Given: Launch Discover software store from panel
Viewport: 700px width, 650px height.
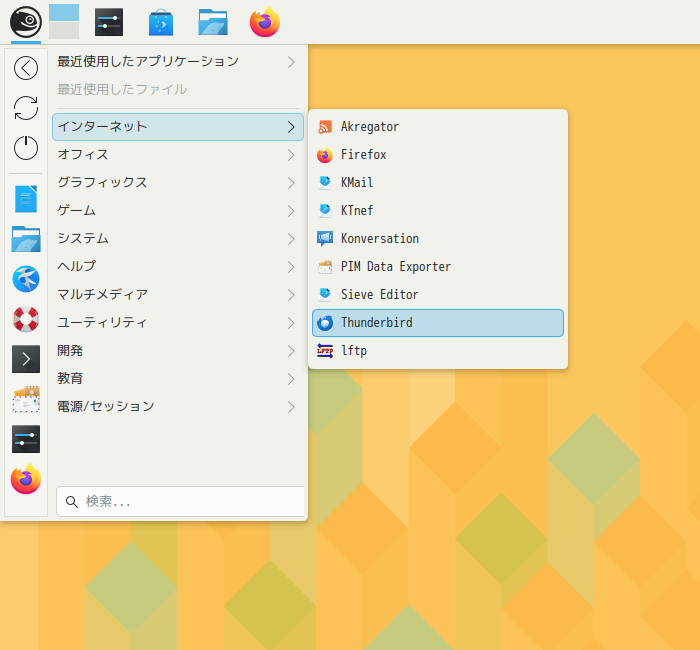Looking at the screenshot, I should pos(161,22).
